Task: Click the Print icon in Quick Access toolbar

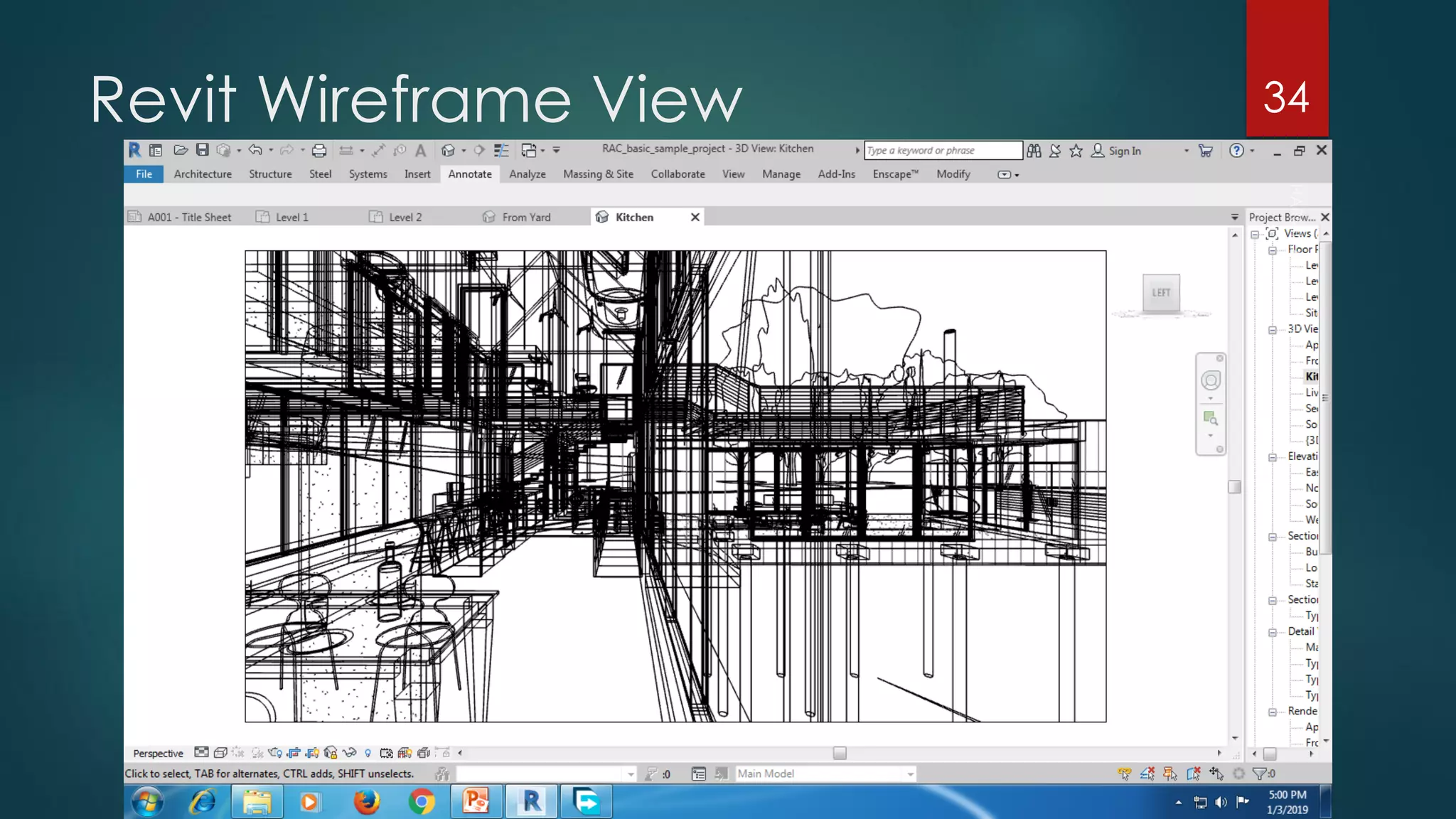Action: 319,150
